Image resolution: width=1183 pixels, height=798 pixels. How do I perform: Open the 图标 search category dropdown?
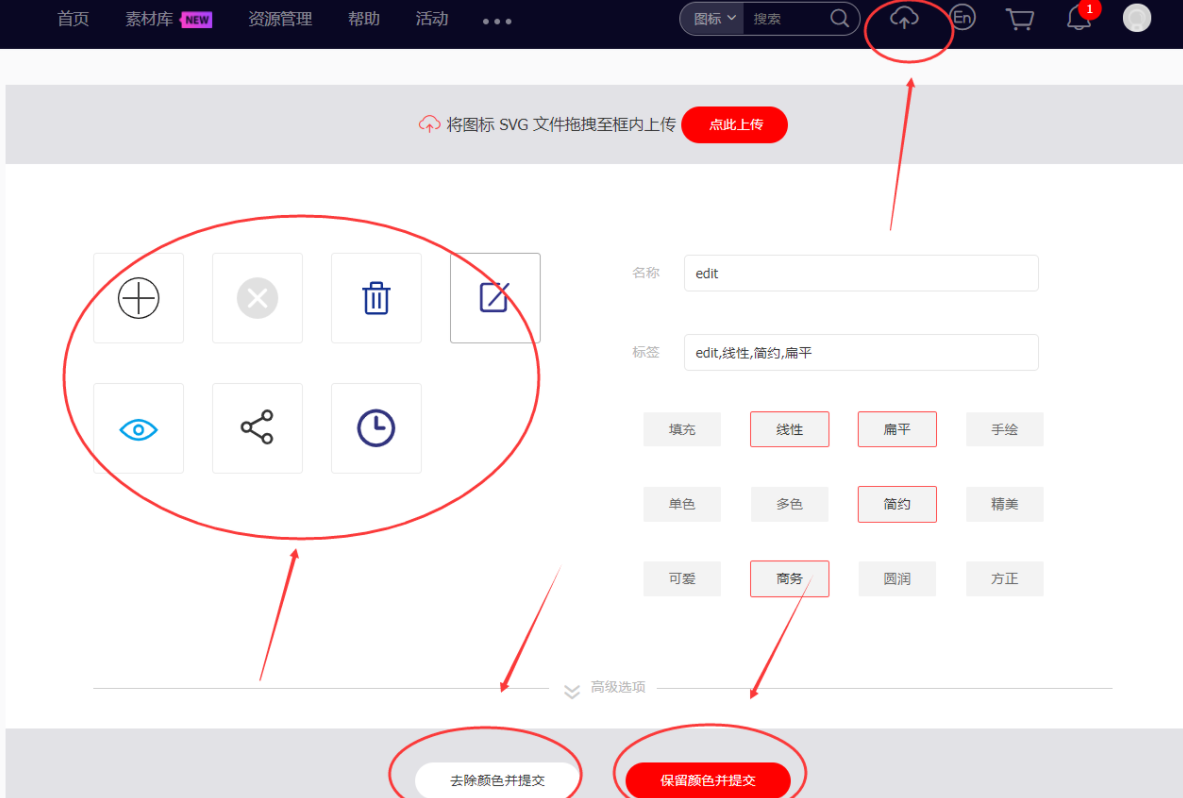[x=711, y=18]
